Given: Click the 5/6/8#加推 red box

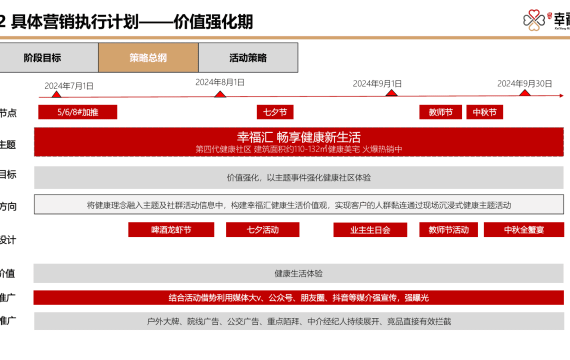Looking at the screenshot, I should pyautogui.click(x=78, y=112).
